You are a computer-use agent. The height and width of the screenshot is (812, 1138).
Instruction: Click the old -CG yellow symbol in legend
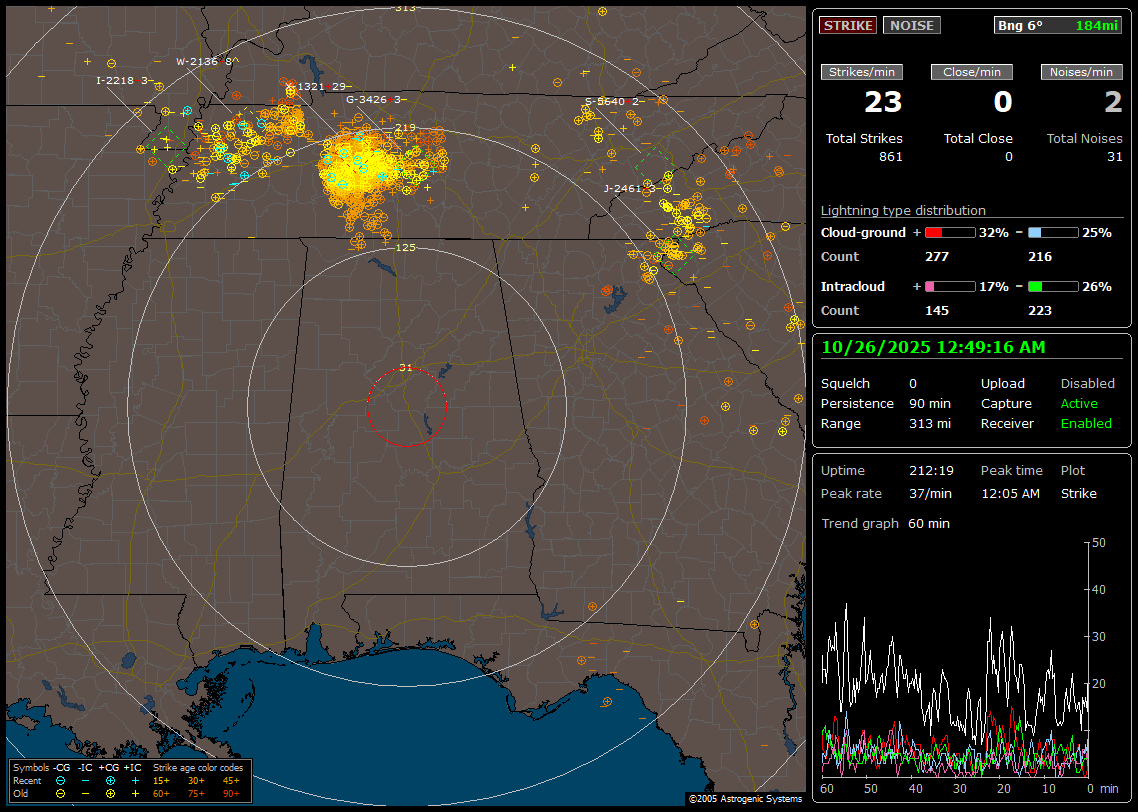61,793
